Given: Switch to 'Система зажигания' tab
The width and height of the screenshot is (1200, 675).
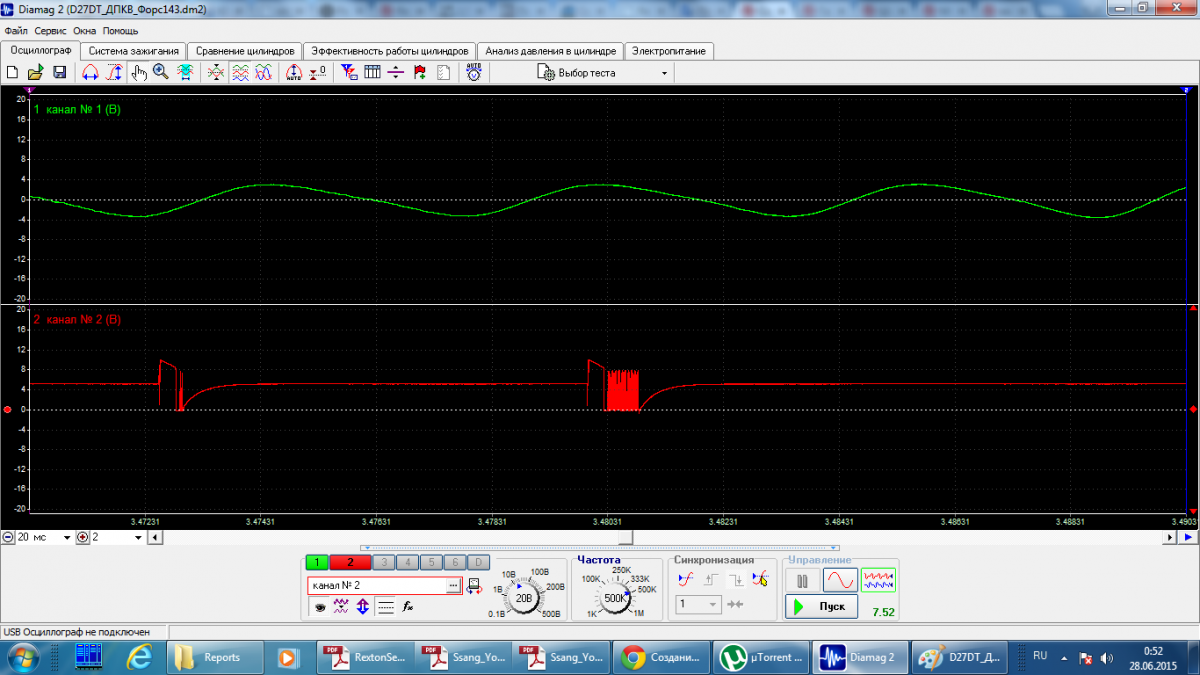Looking at the screenshot, I should [133, 51].
